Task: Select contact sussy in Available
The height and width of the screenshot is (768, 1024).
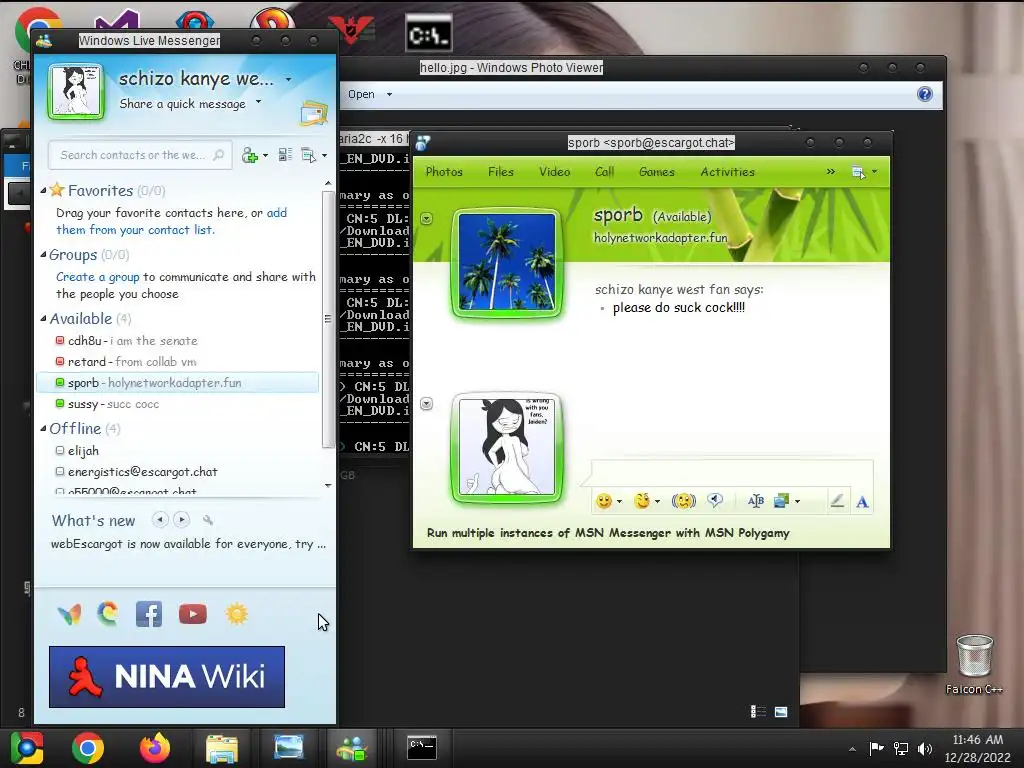Action: pyautogui.click(x=178, y=404)
